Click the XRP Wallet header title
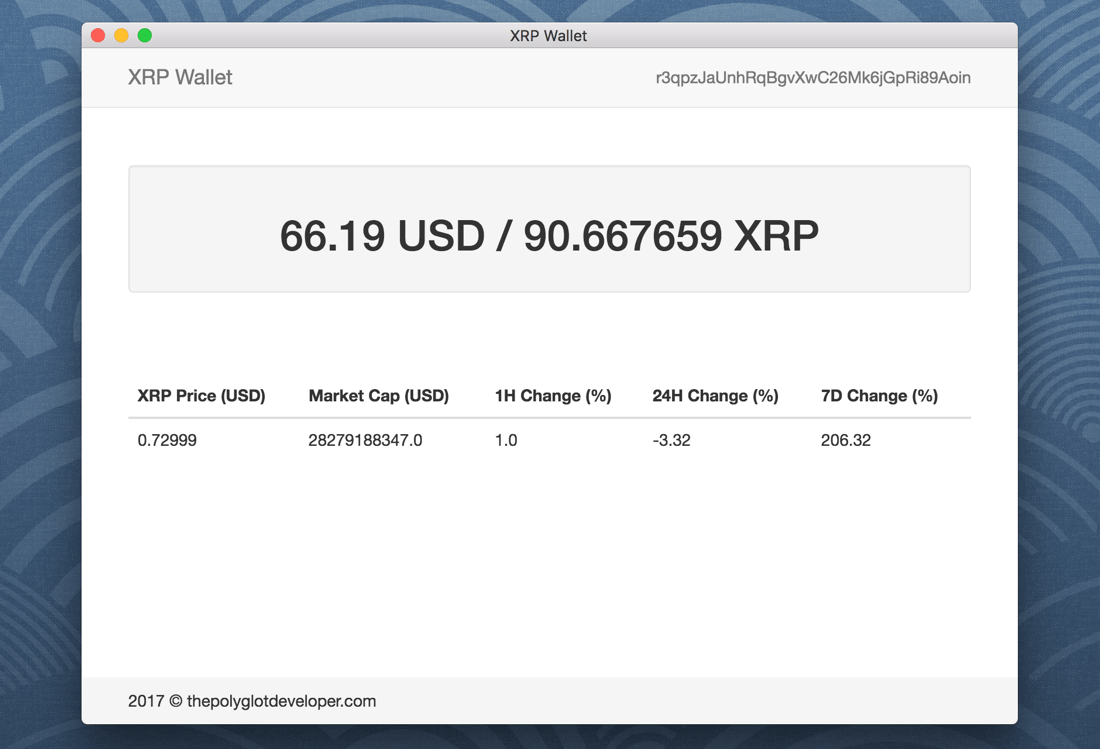The width and height of the screenshot is (1100, 749). click(x=180, y=77)
